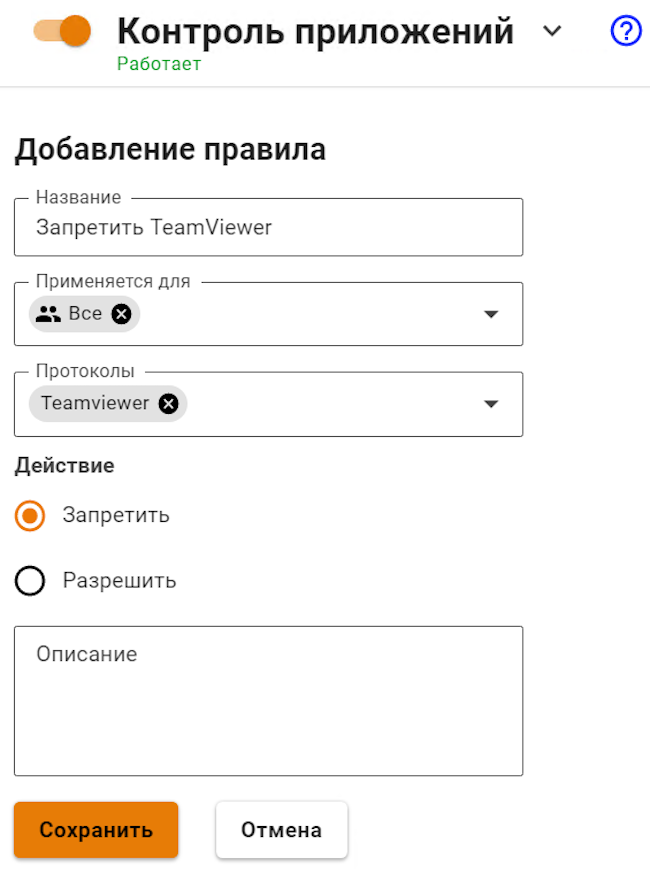This screenshot has width=650, height=873.
Task: Click the Название text field
Action: [x=268, y=227]
